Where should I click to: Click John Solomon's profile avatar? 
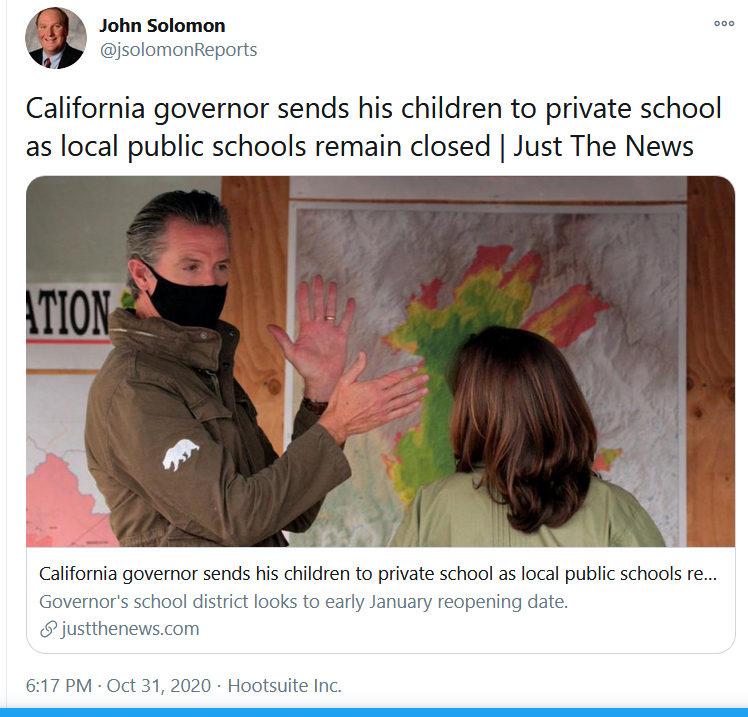(x=56, y=38)
